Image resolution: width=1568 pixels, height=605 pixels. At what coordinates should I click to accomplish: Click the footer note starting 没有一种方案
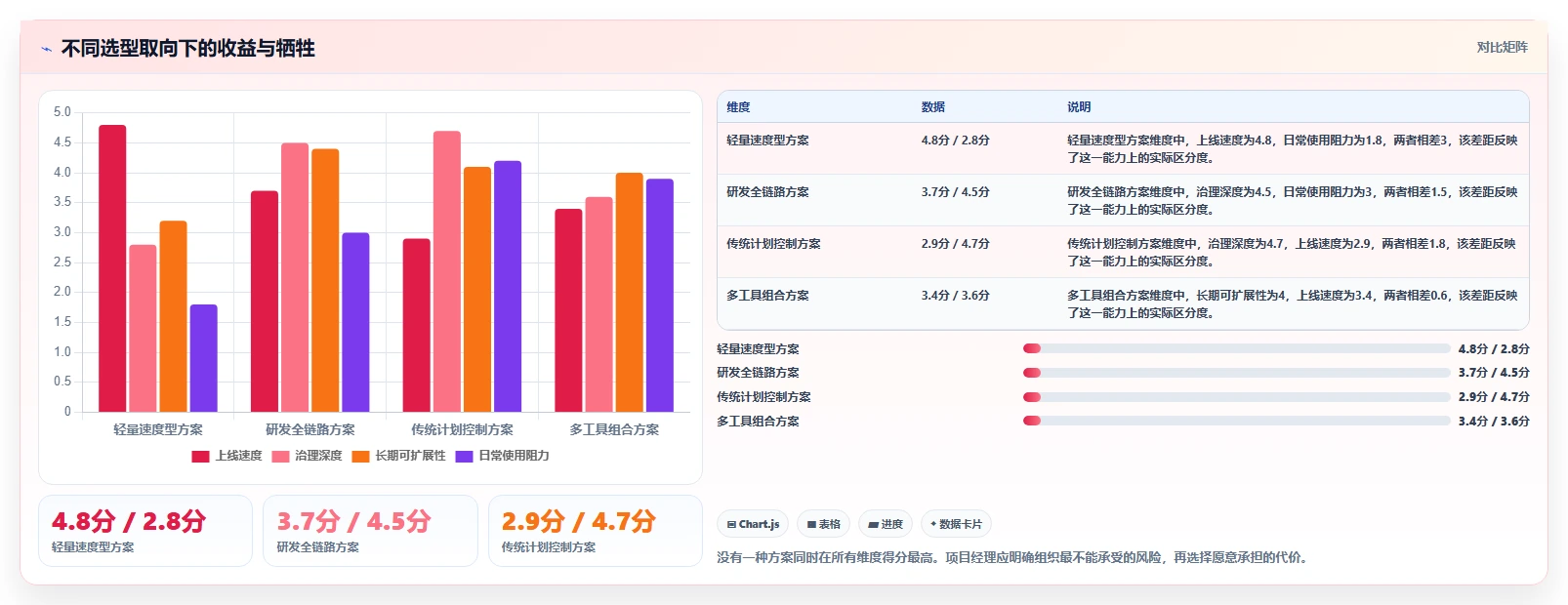point(1011,558)
